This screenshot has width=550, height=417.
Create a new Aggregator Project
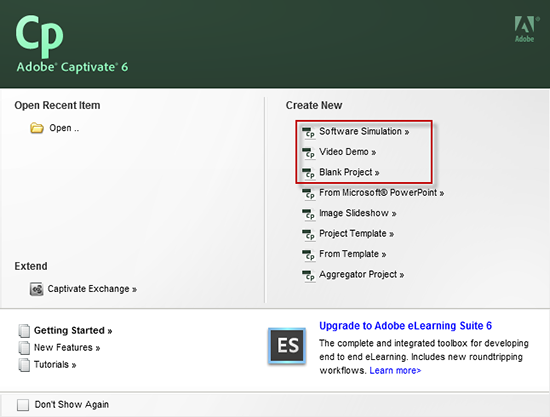[362, 275]
